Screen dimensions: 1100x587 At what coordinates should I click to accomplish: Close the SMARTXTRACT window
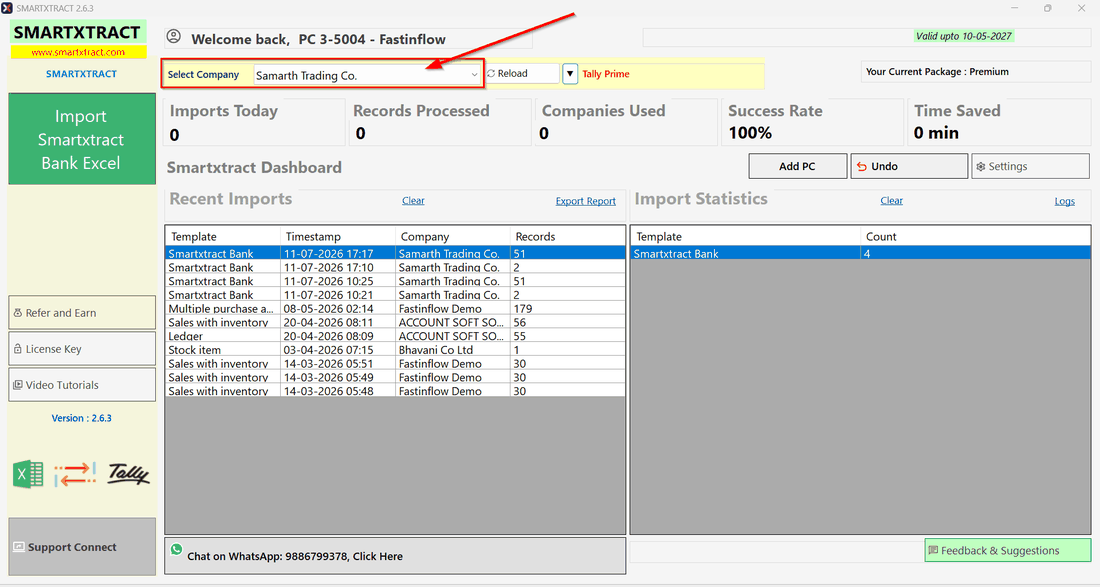click(1081, 8)
